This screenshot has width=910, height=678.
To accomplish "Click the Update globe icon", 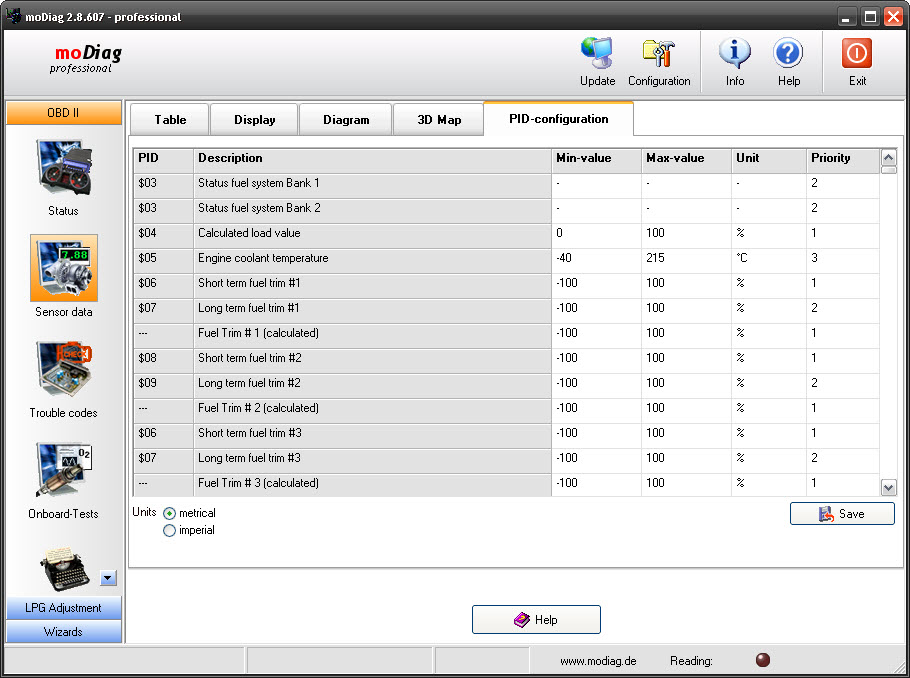I will click(x=597, y=53).
